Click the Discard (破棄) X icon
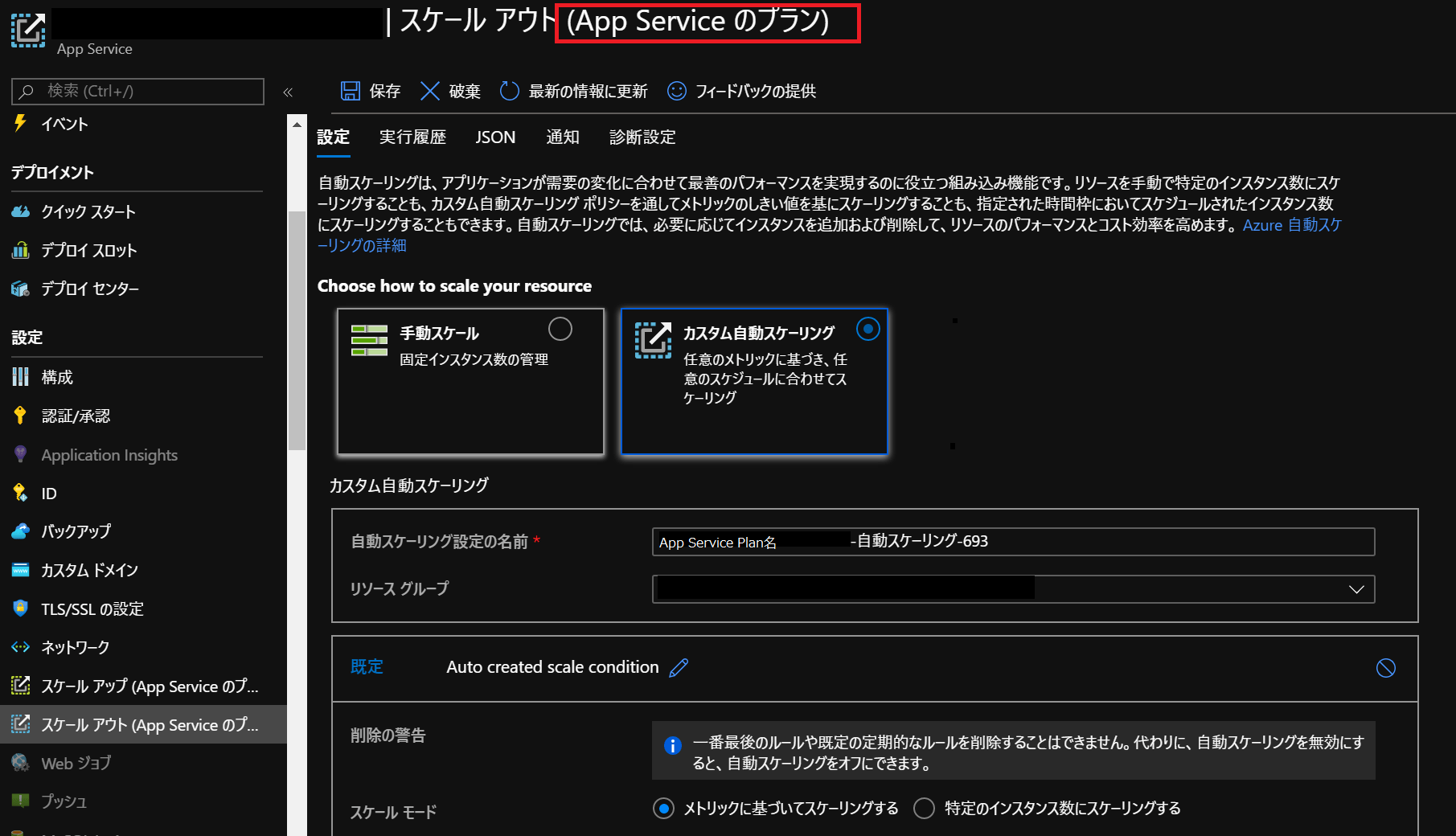 (430, 91)
